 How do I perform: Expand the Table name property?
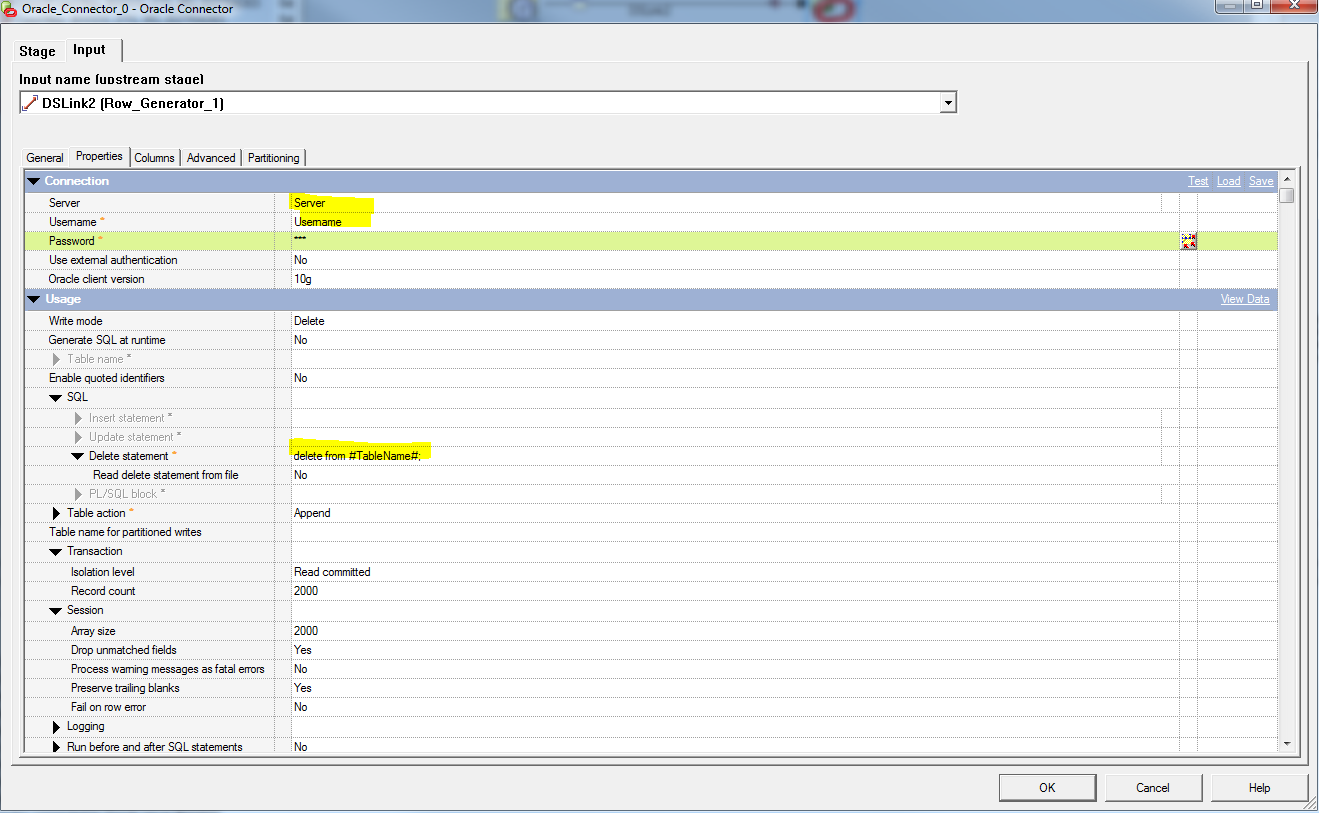coord(56,359)
